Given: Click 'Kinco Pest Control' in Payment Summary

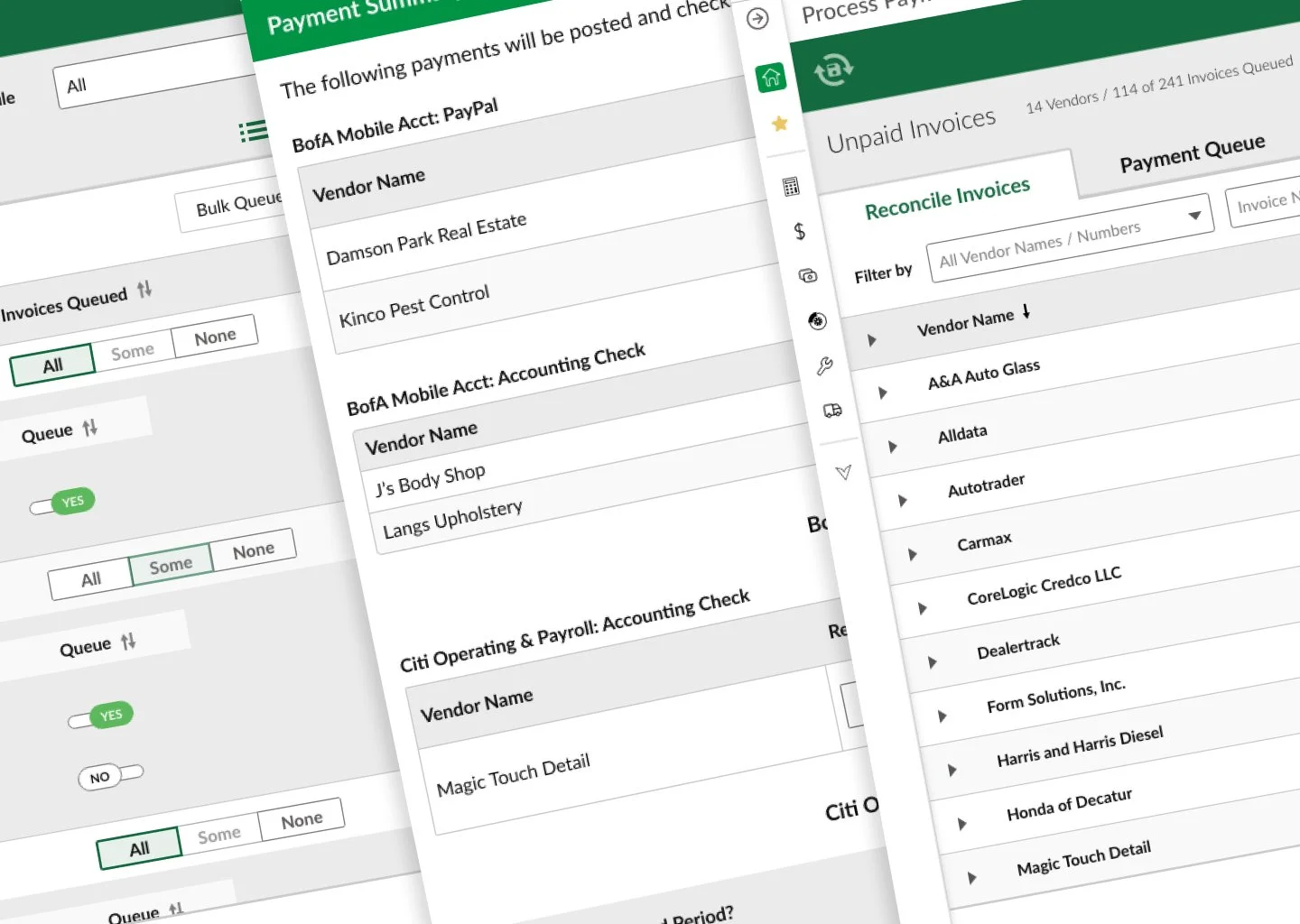Looking at the screenshot, I should tap(414, 307).
